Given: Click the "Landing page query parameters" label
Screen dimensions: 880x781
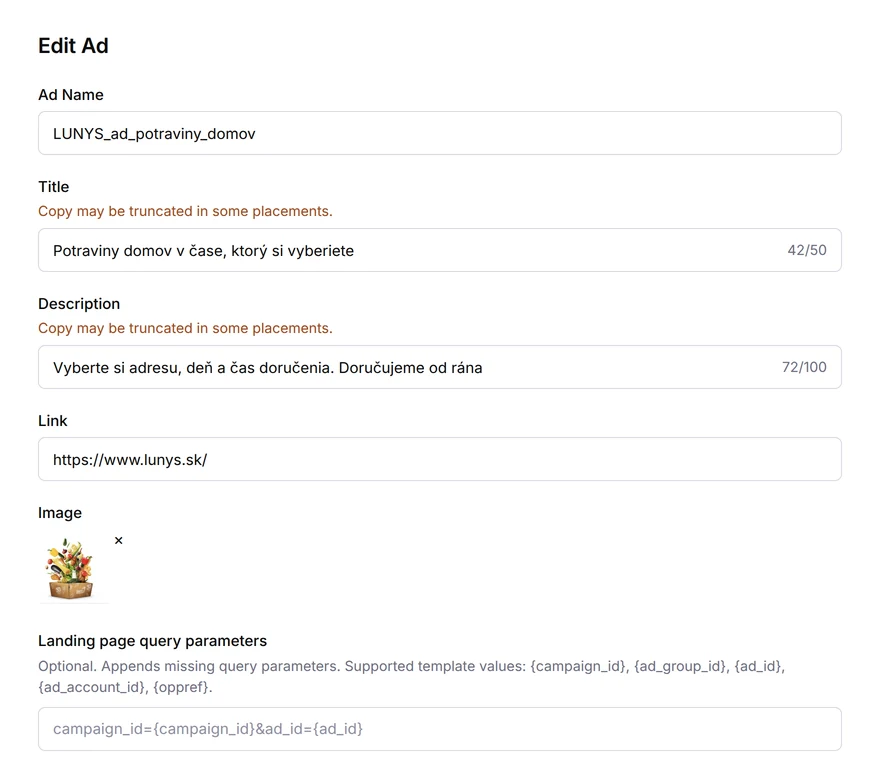Looking at the screenshot, I should pyautogui.click(x=153, y=641).
